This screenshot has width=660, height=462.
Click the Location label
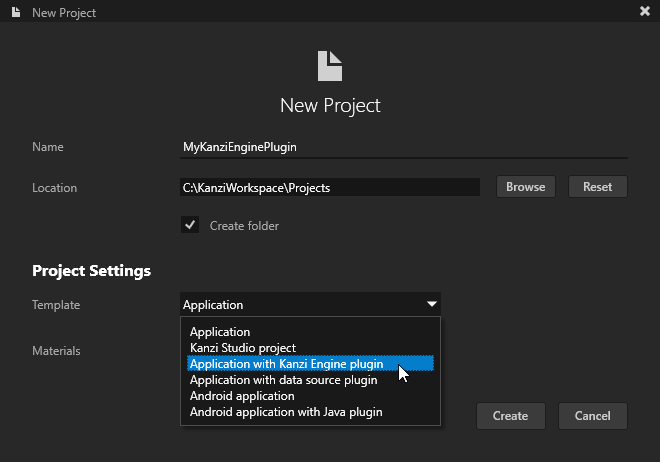coord(55,188)
